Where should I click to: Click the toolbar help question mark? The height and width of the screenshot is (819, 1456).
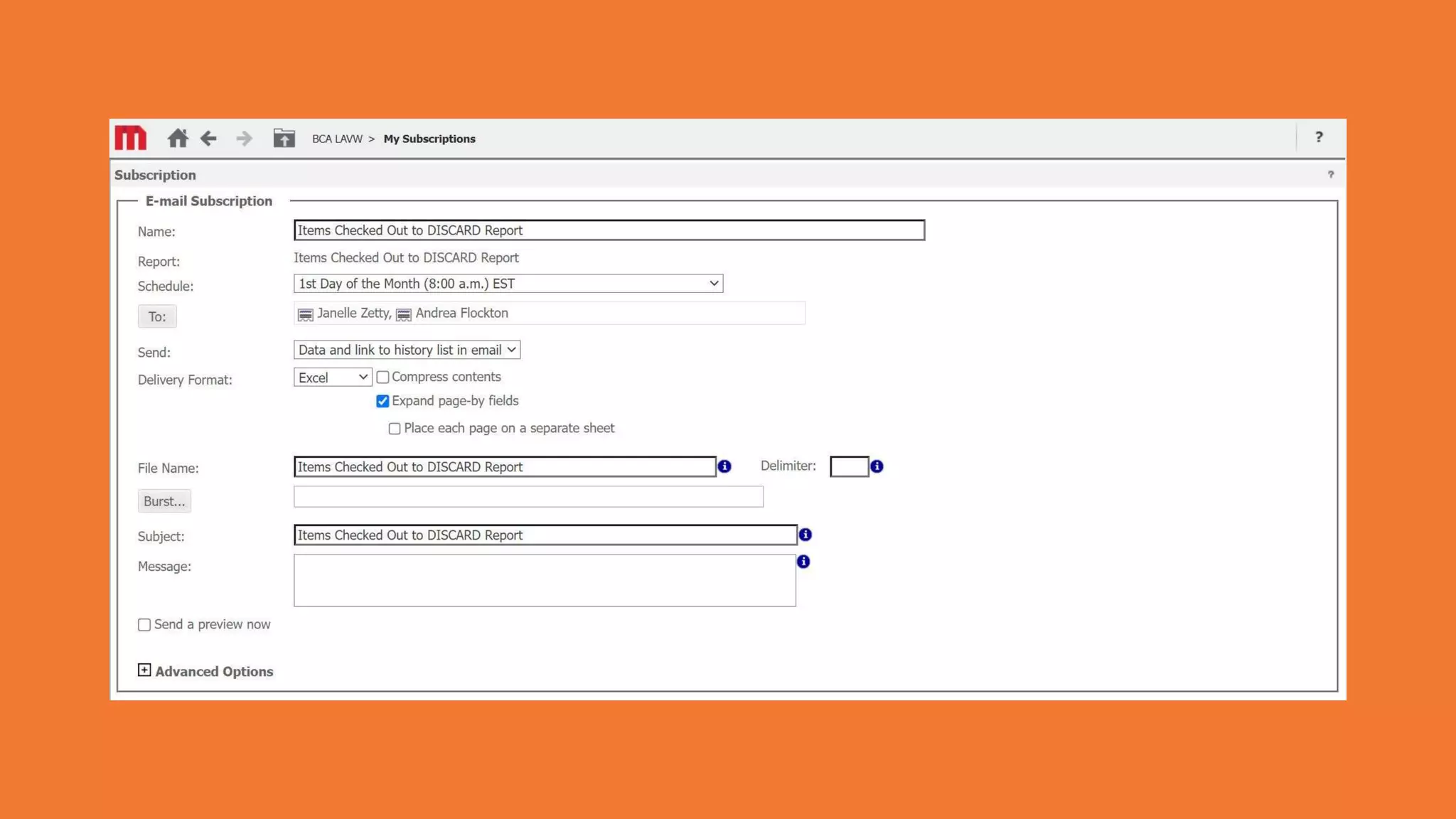1319,137
